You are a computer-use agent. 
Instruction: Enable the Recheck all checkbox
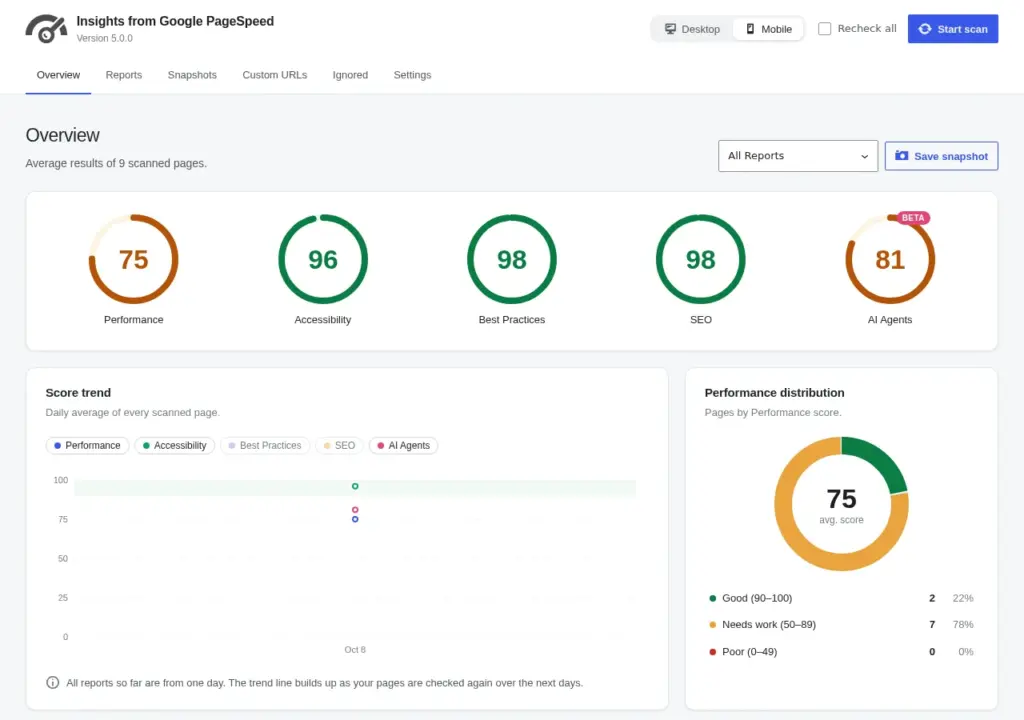click(824, 29)
